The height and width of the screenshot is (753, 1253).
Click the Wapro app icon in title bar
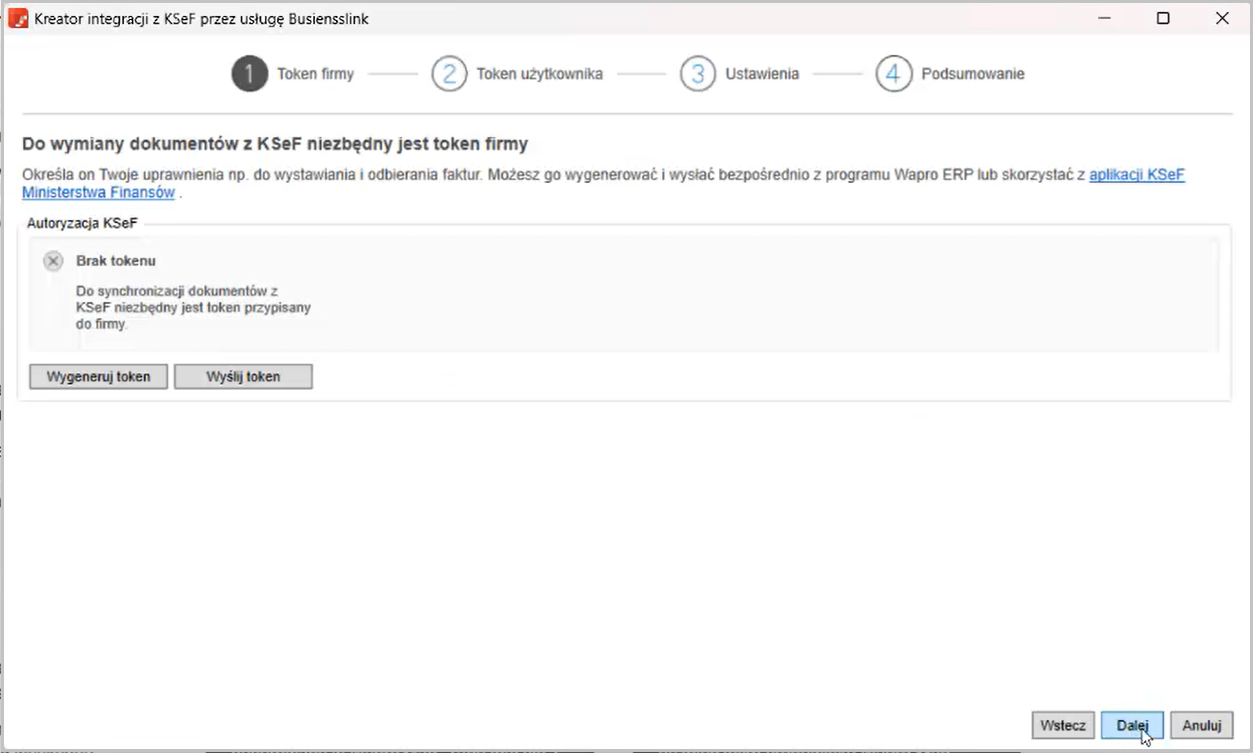(18, 19)
